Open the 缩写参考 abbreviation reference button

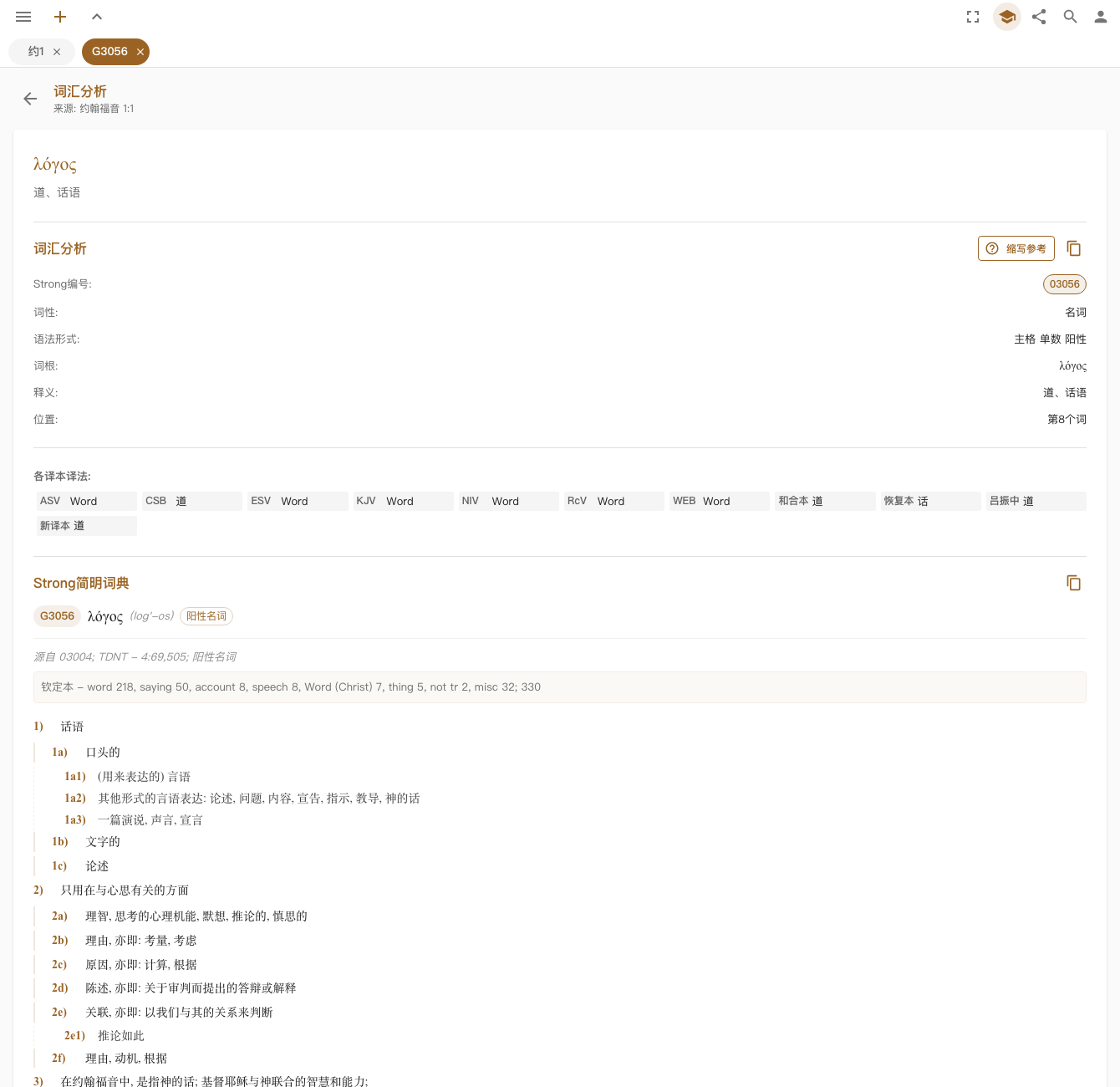[1016, 248]
